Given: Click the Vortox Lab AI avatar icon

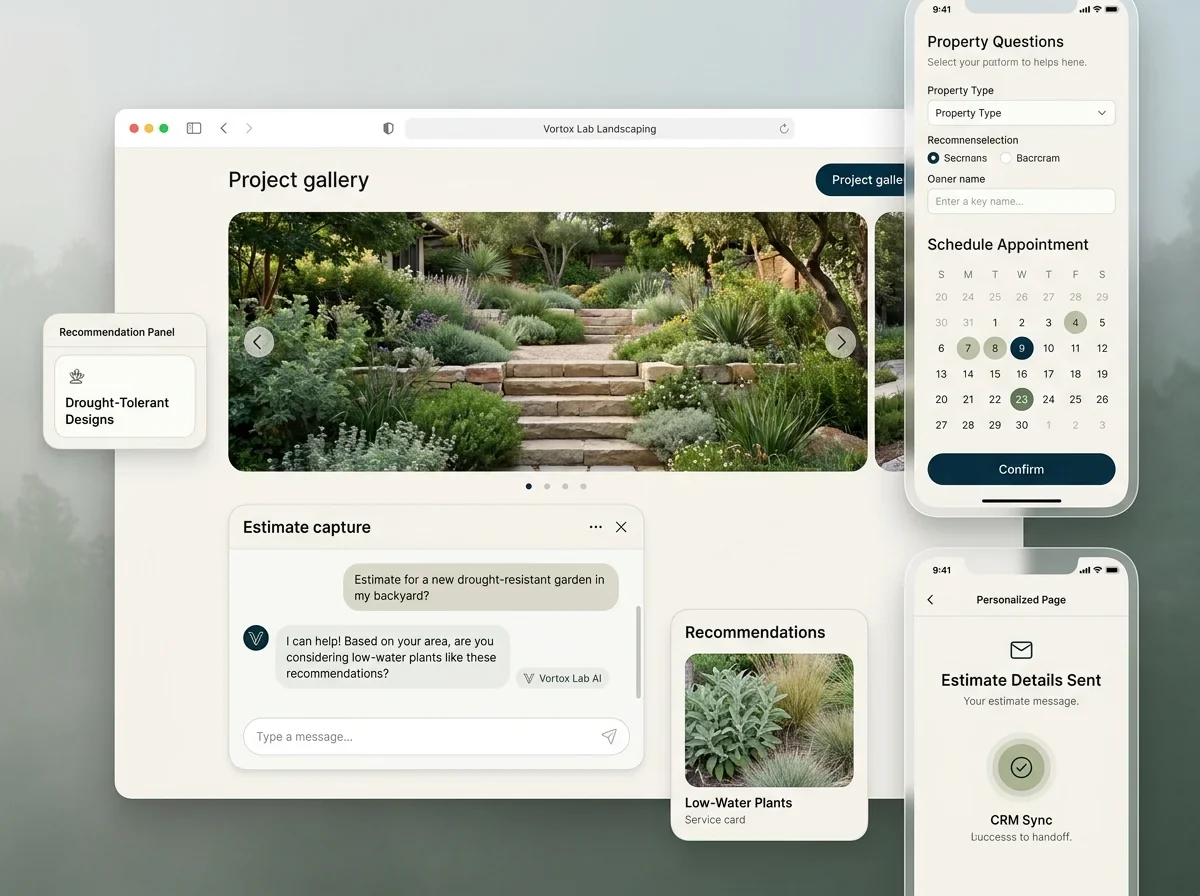Looking at the screenshot, I should (x=256, y=638).
